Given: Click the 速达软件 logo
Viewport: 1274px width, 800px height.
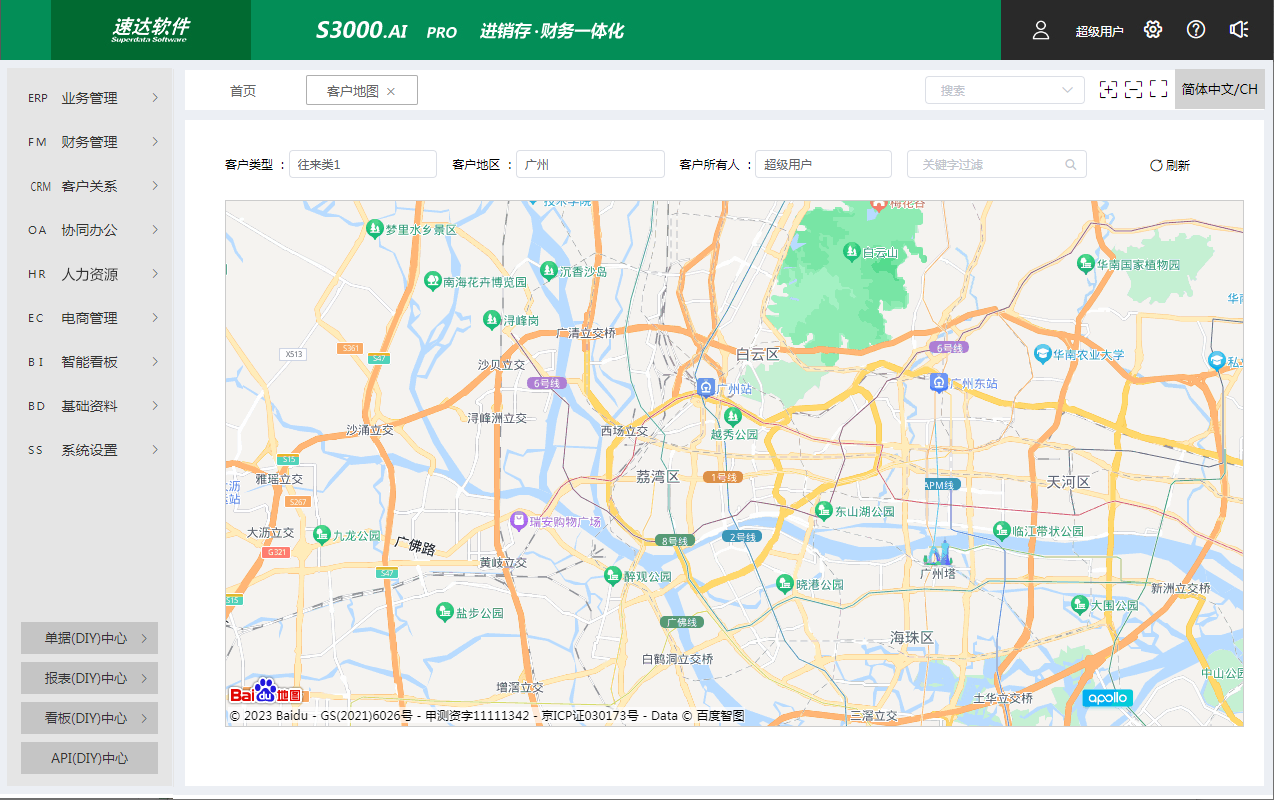Looking at the screenshot, I should click(150, 30).
